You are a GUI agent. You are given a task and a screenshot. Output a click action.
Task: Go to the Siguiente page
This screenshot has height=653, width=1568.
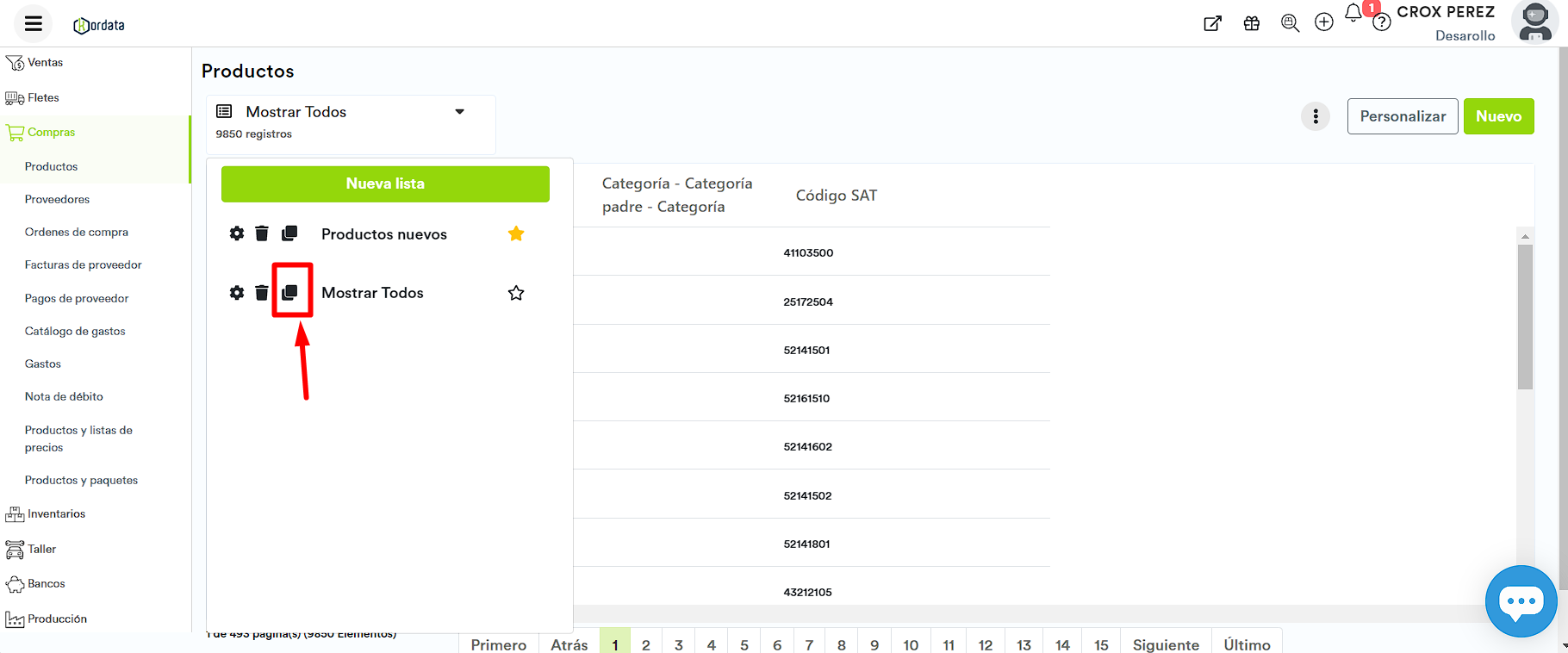[1165, 644]
